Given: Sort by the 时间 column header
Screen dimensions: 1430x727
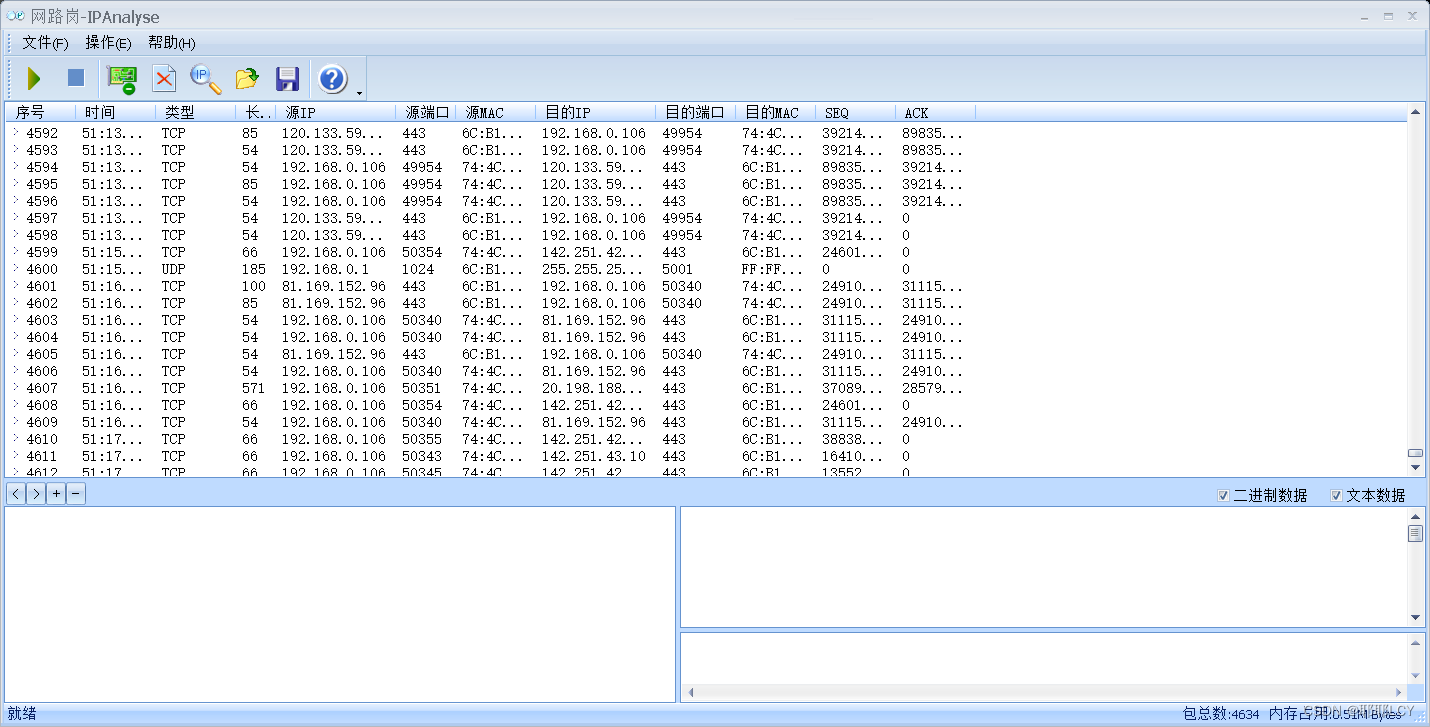Looking at the screenshot, I should pos(116,112).
